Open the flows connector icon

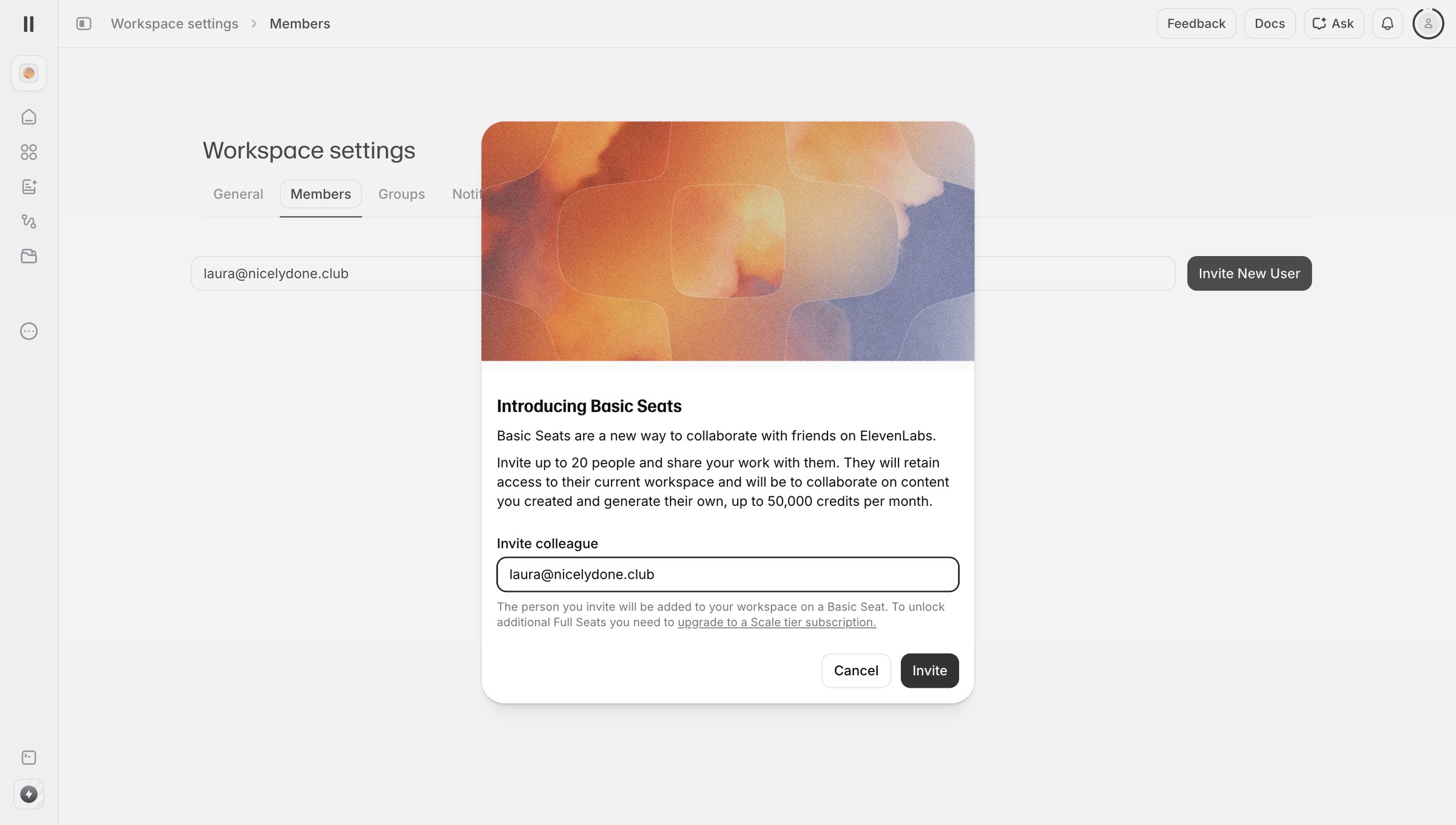(29, 221)
